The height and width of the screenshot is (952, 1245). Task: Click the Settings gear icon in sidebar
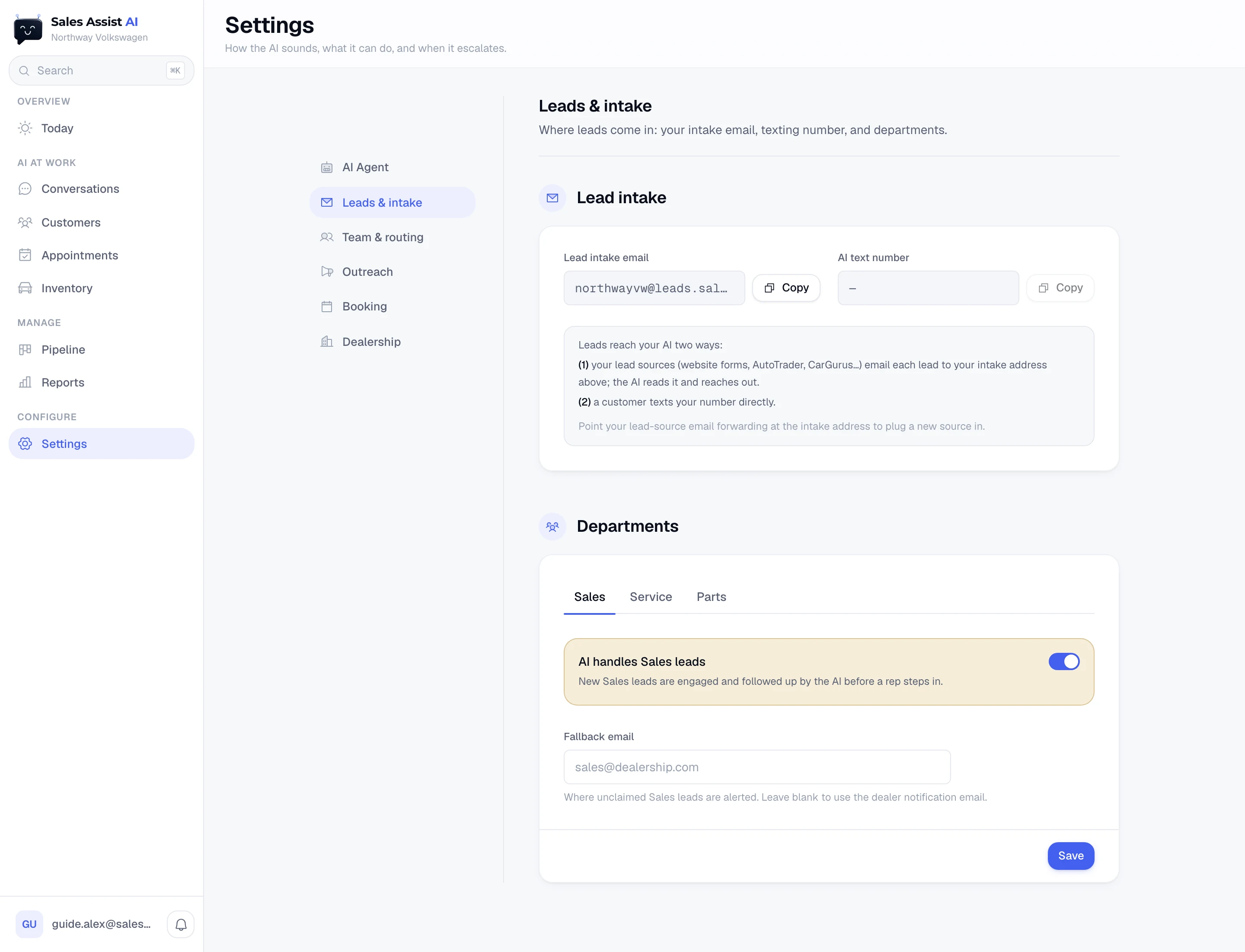click(25, 444)
